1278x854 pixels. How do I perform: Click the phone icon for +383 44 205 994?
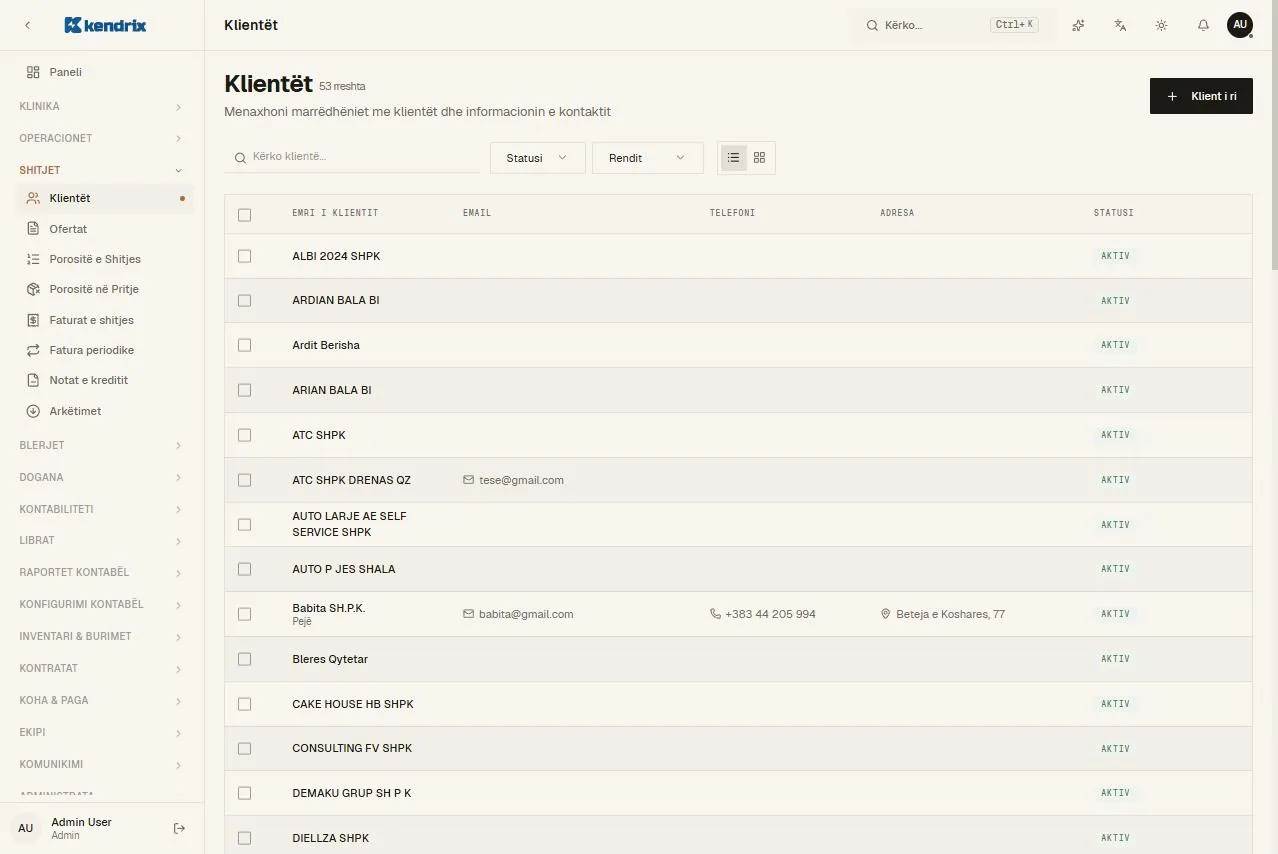tap(715, 614)
